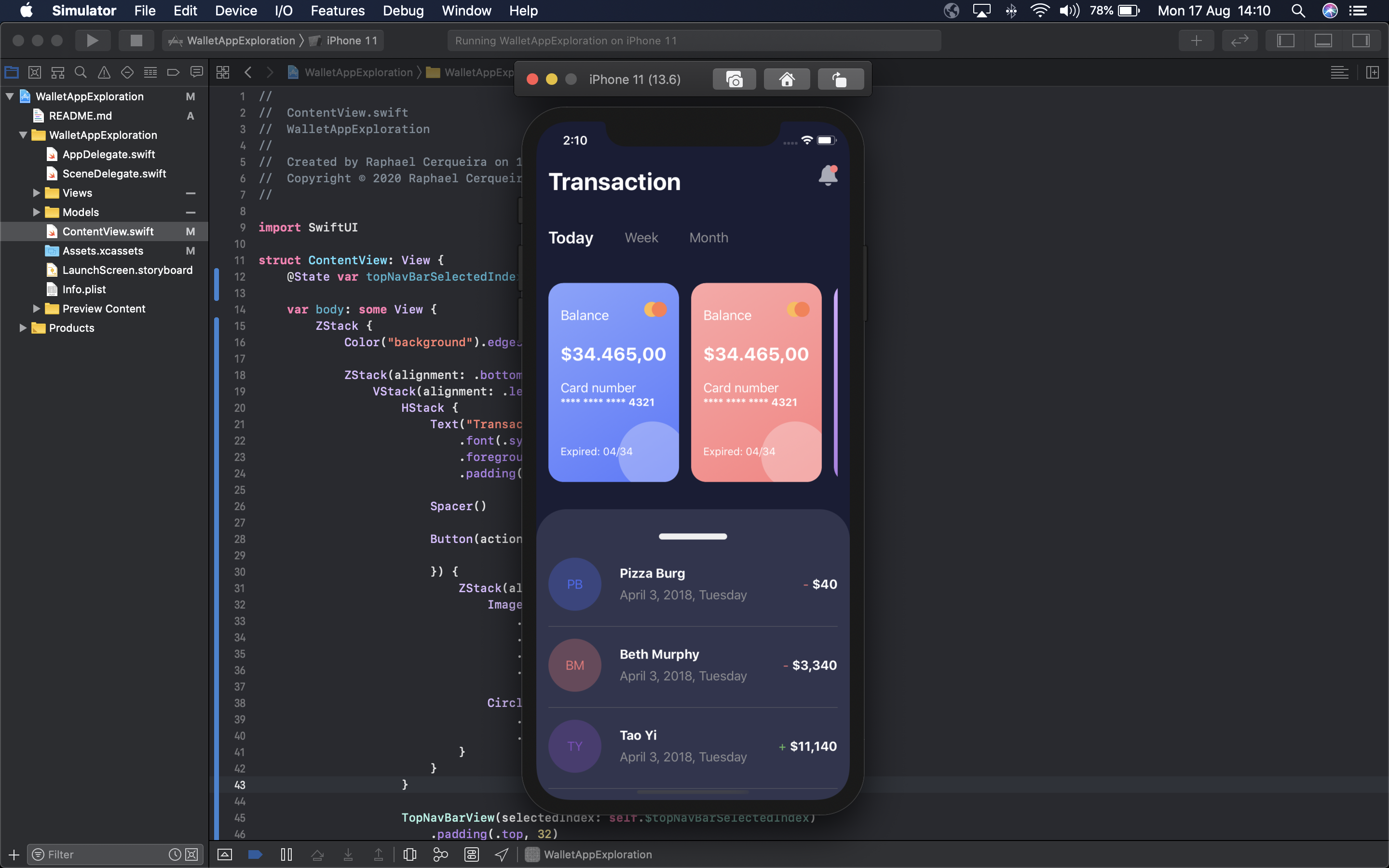Open the Test navigator diamond icon
This screenshot has height=868, width=1389.
[127, 72]
